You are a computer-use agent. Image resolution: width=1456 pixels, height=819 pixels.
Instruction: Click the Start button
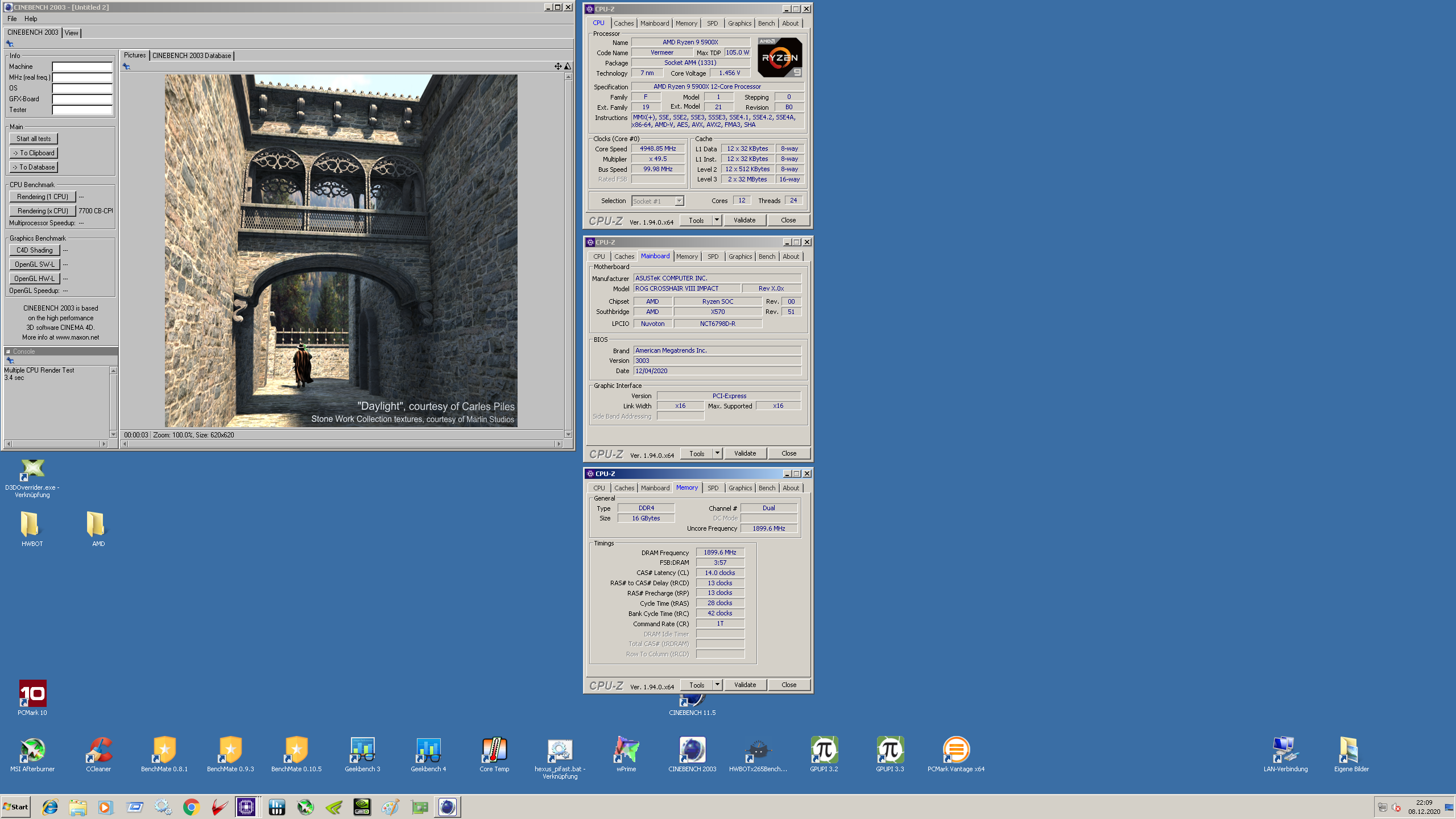[x=16, y=806]
